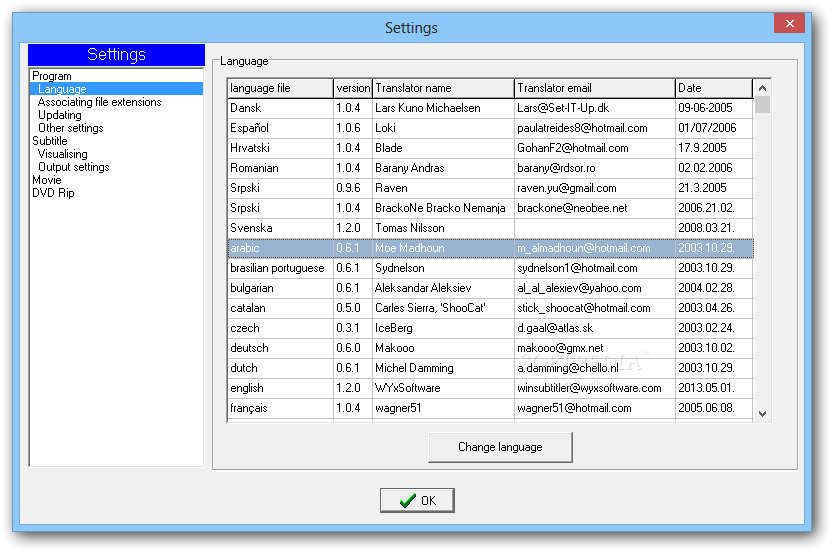Viewport: 832px width, 552px height.
Task: Select the Srpski row translated by Raven
Action: (490, 188)
